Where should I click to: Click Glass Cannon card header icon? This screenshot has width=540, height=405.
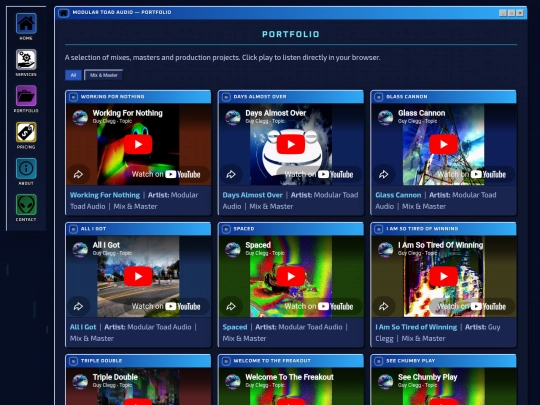[378, 97]
